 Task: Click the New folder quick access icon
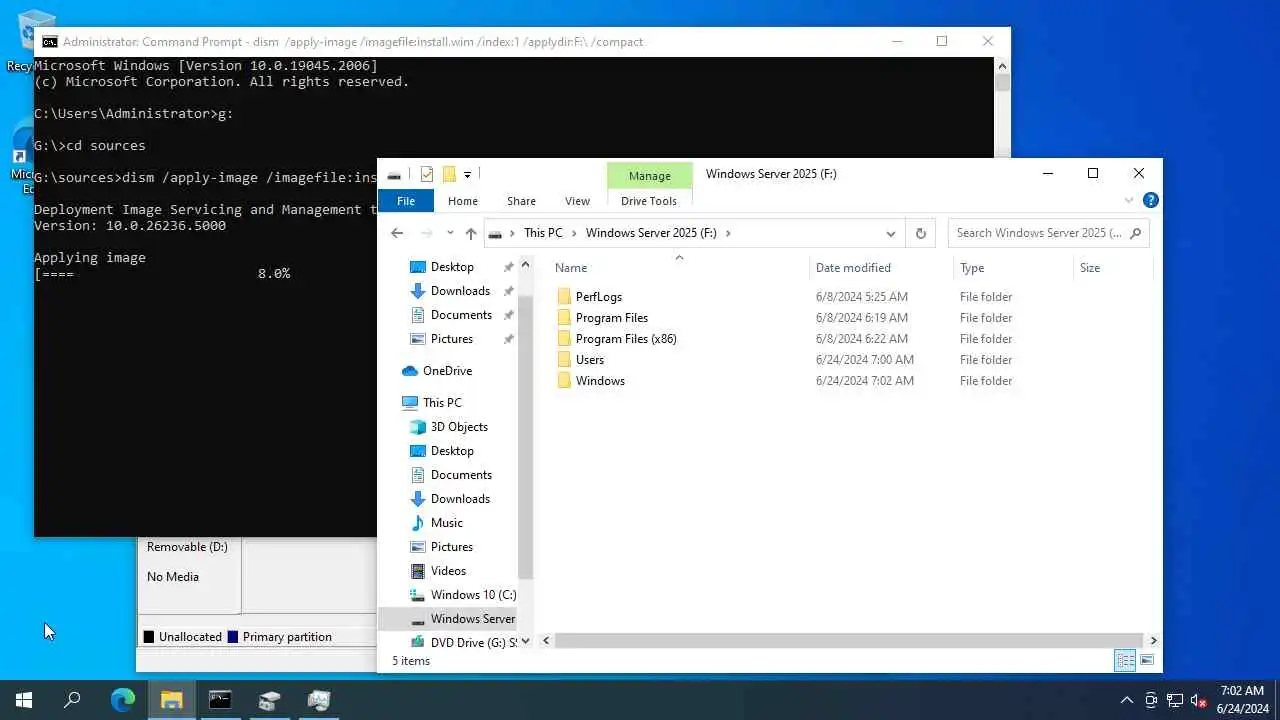tap(449, 174)
